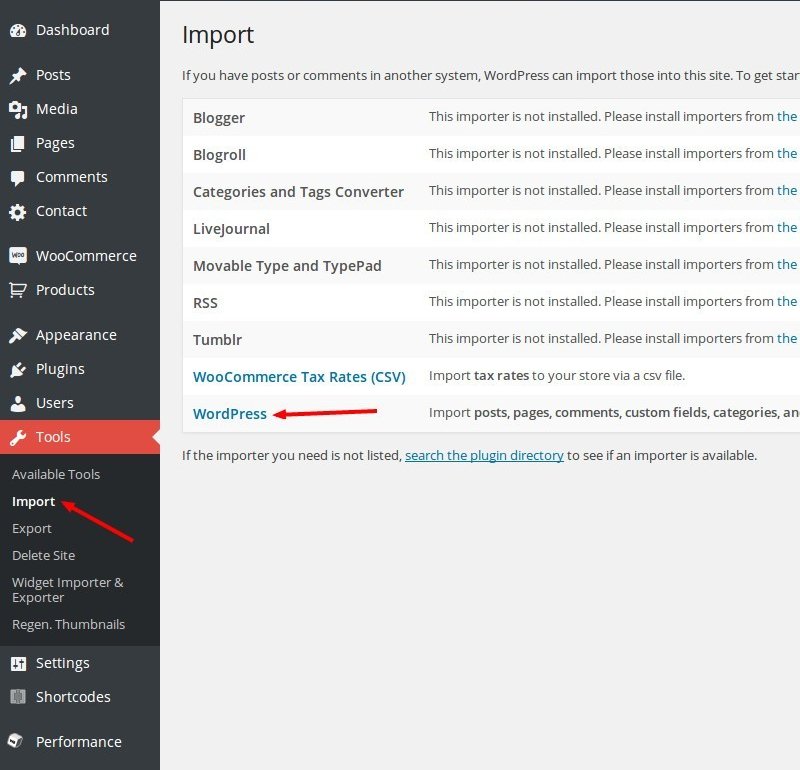Click Movable Type and TypePad title
Image resolution: width=800 pixels, height=770 pixels.
pos(287,266)
